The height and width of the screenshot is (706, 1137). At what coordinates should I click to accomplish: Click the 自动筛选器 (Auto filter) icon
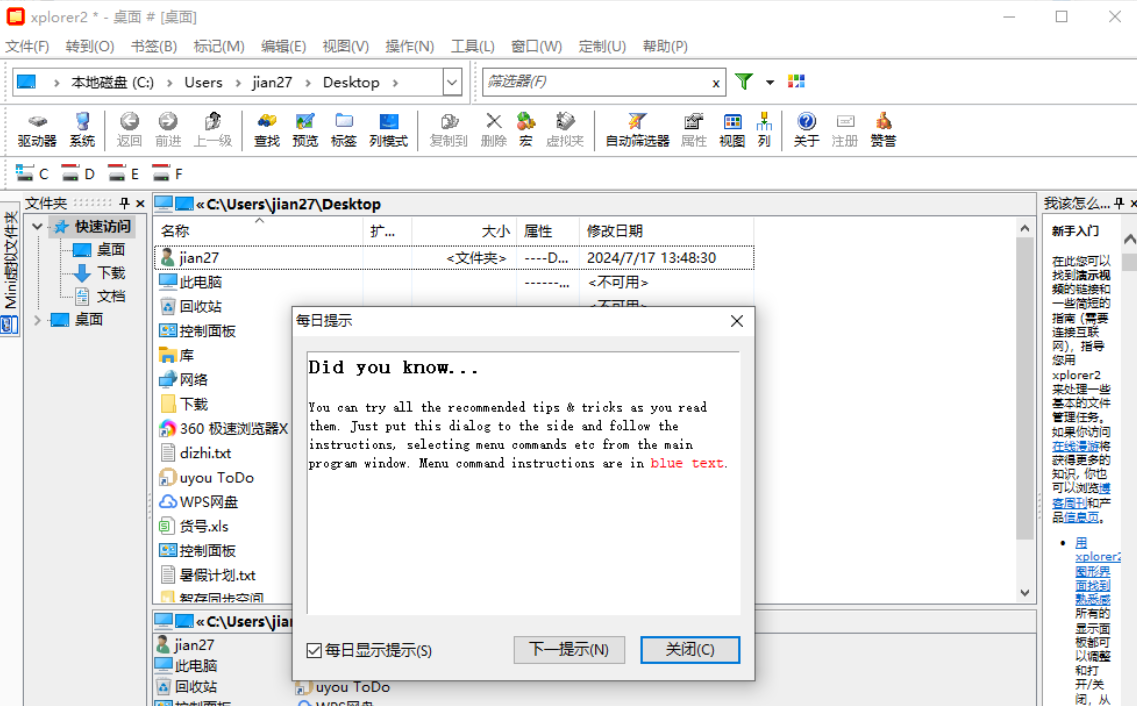[637, 130]
